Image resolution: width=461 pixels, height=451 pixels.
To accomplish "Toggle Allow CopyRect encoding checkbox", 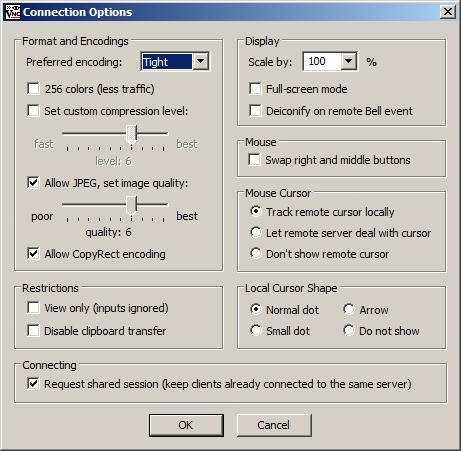I will [33, 254].
